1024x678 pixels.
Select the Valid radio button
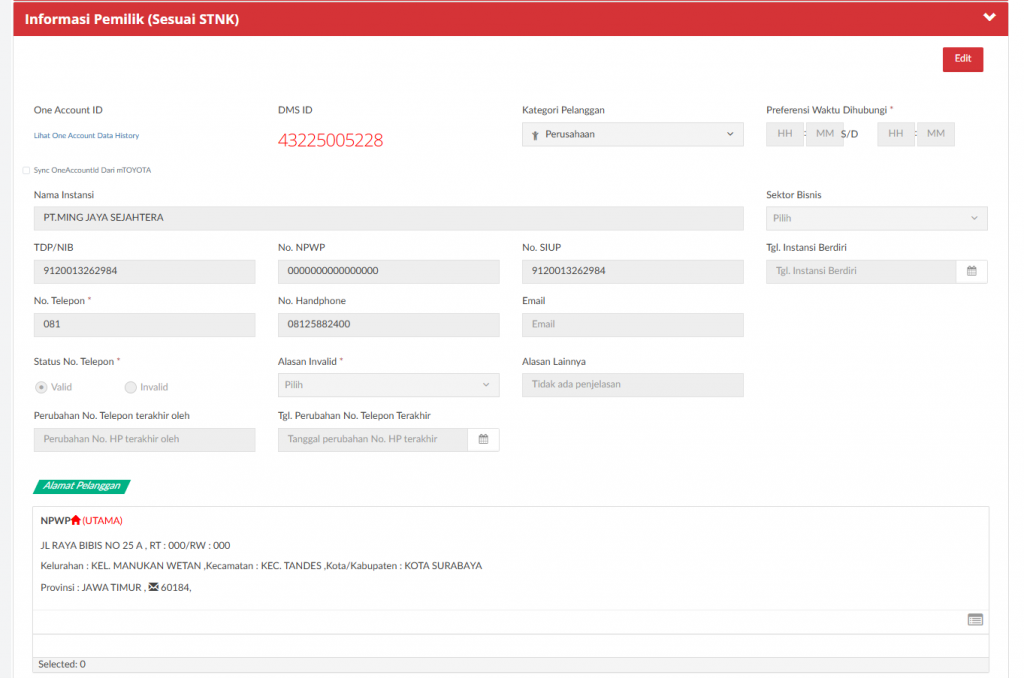(x=41, y=387)
